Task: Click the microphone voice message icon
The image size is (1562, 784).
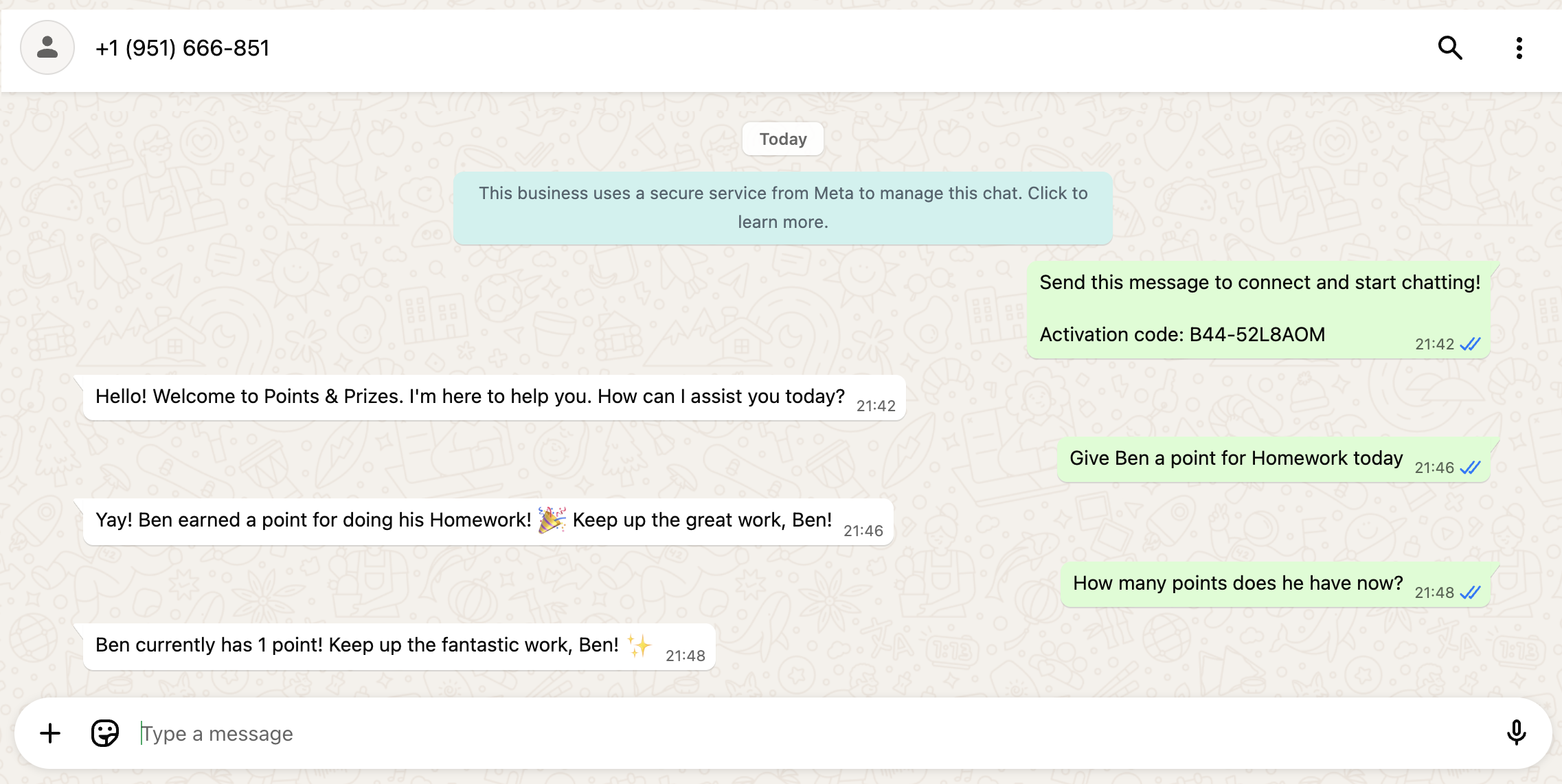Action: 1516,733
